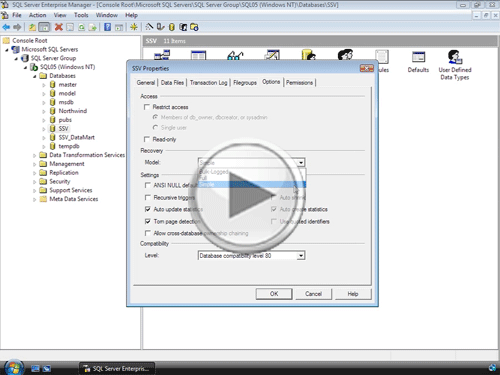500x375 pixels.
Task: Click the Register Server toolbar icon
Action: tap(161, 27)
